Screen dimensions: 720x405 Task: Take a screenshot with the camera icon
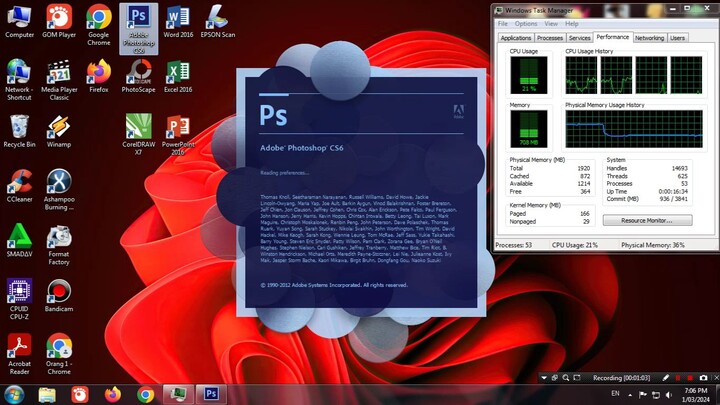click(703, 378)
